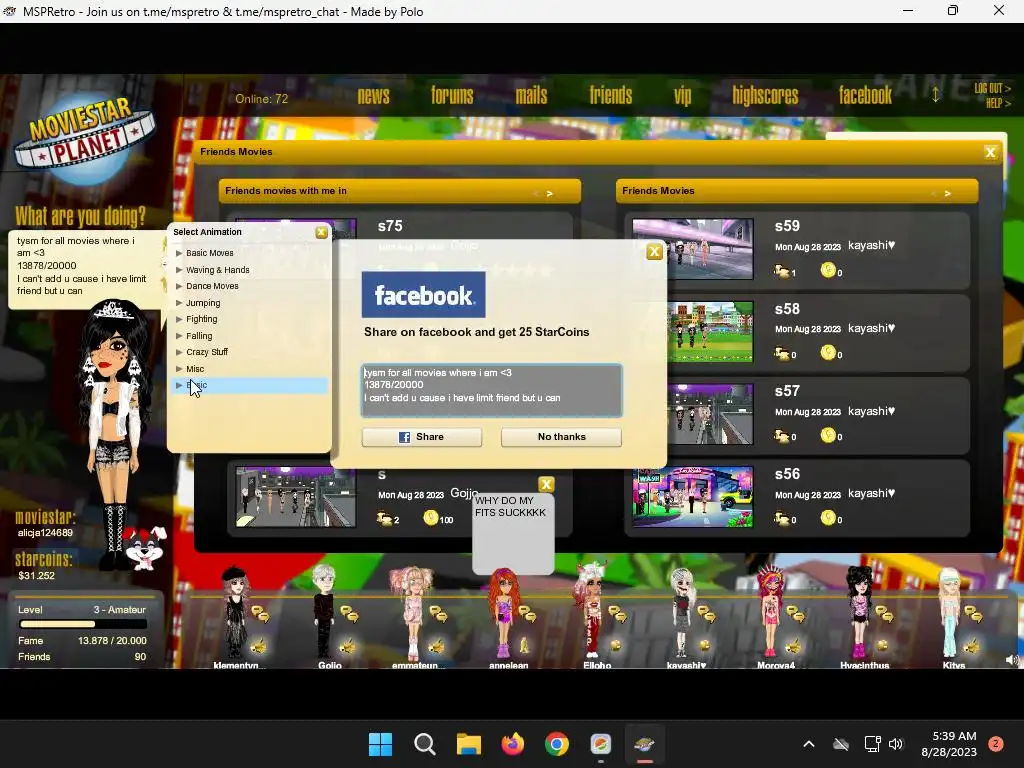
Task: Expand the Fighting animation category
Action: click(x=179, y=319)
